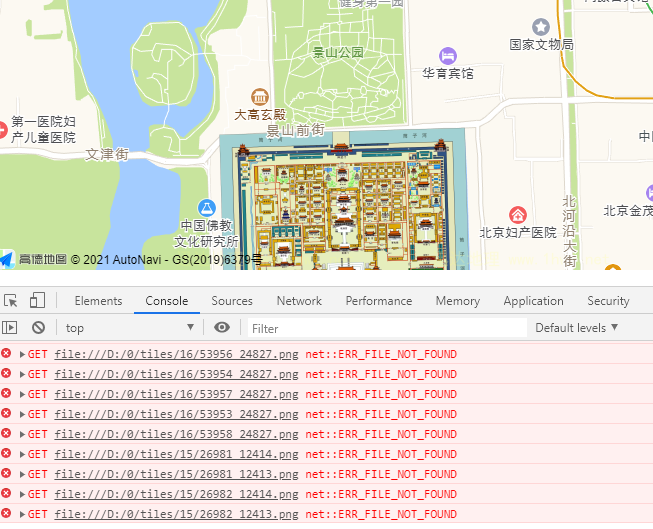Expand the 26981_12414.png GET error entry

point(22,454)
